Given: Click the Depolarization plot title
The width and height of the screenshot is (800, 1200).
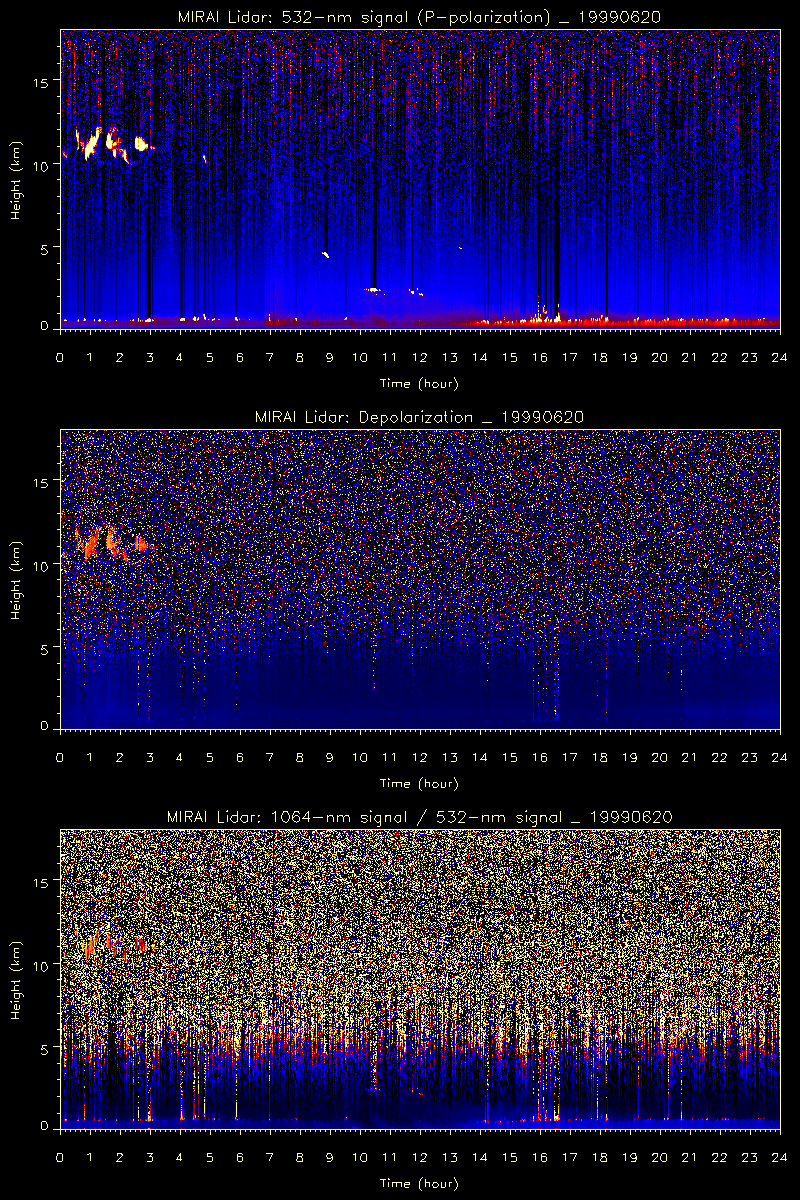Looking at the screenshot, I should [x=419, y=417].
